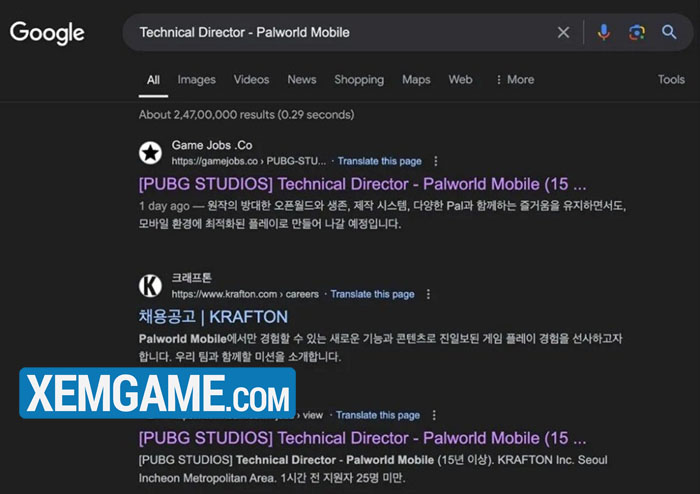700x494 pixels.
Task: Open first PUBG STUDIOS Technical Director result title
Action: tap(362, 184)
